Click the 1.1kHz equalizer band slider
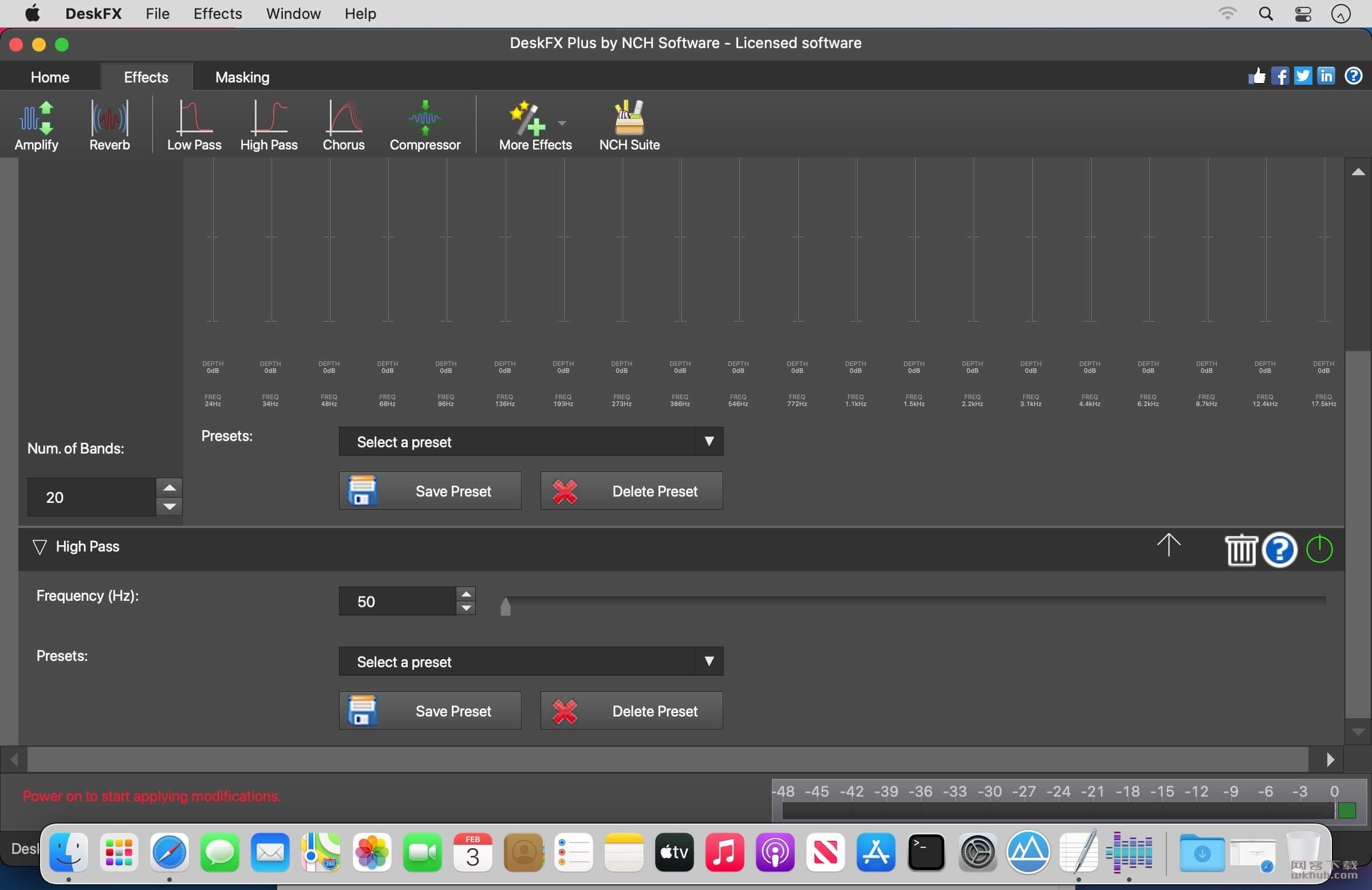This screenshot has height=890, width=1372. click(855, 239)
